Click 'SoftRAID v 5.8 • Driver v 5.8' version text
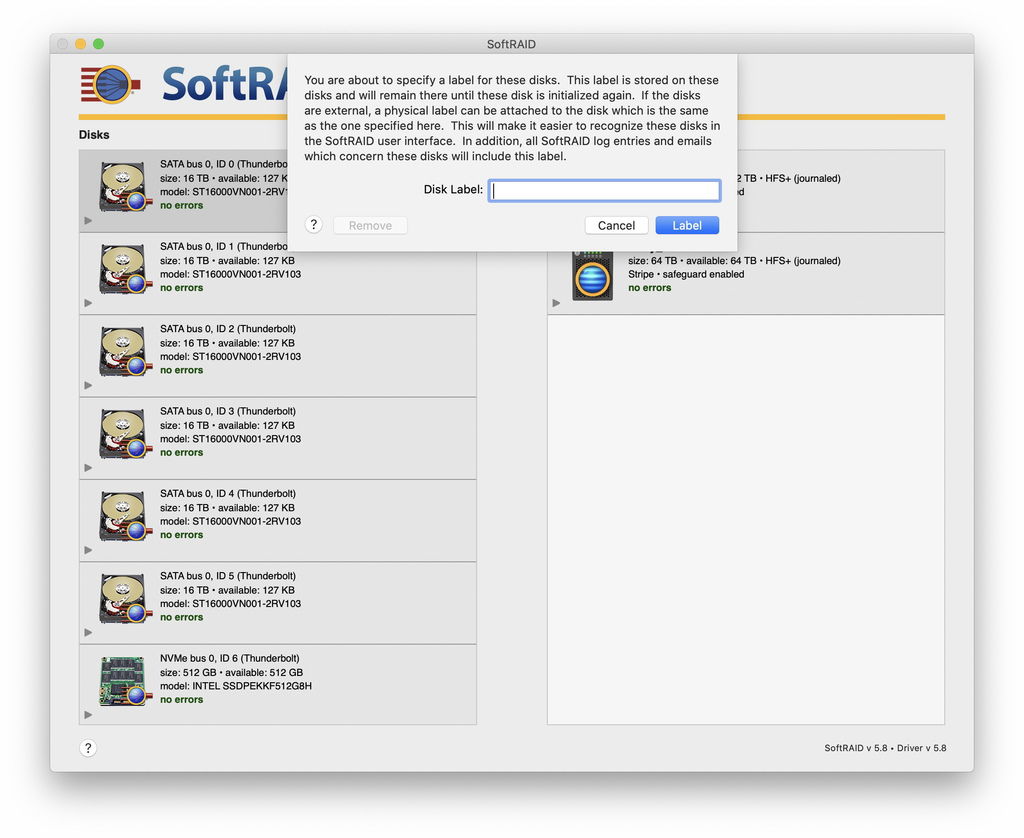 [x=885, y=748]
